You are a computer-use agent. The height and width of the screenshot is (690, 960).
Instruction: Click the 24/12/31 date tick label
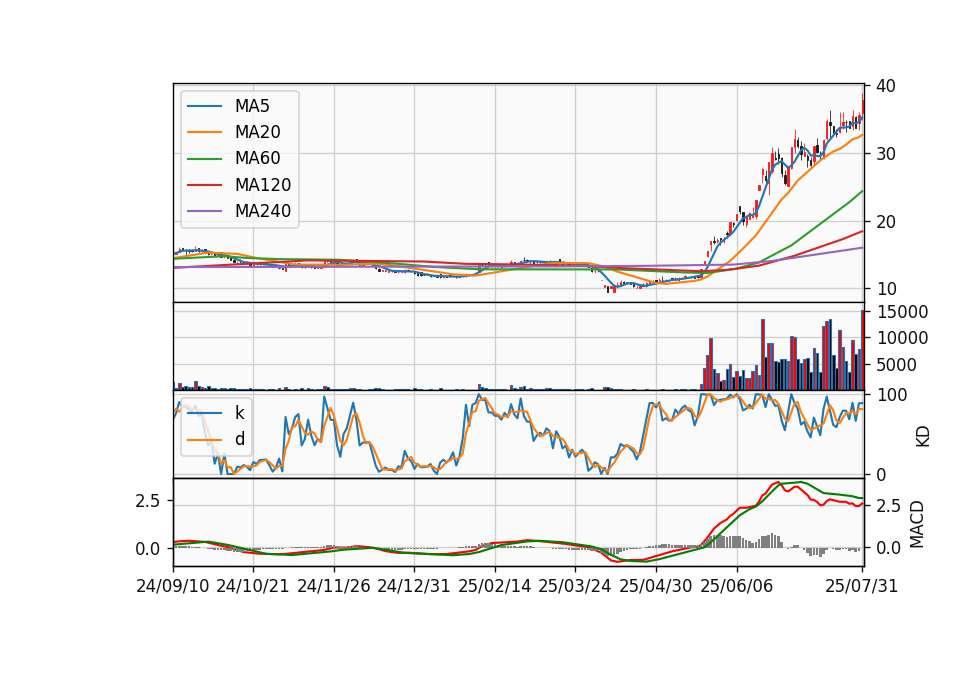(414, 586)
